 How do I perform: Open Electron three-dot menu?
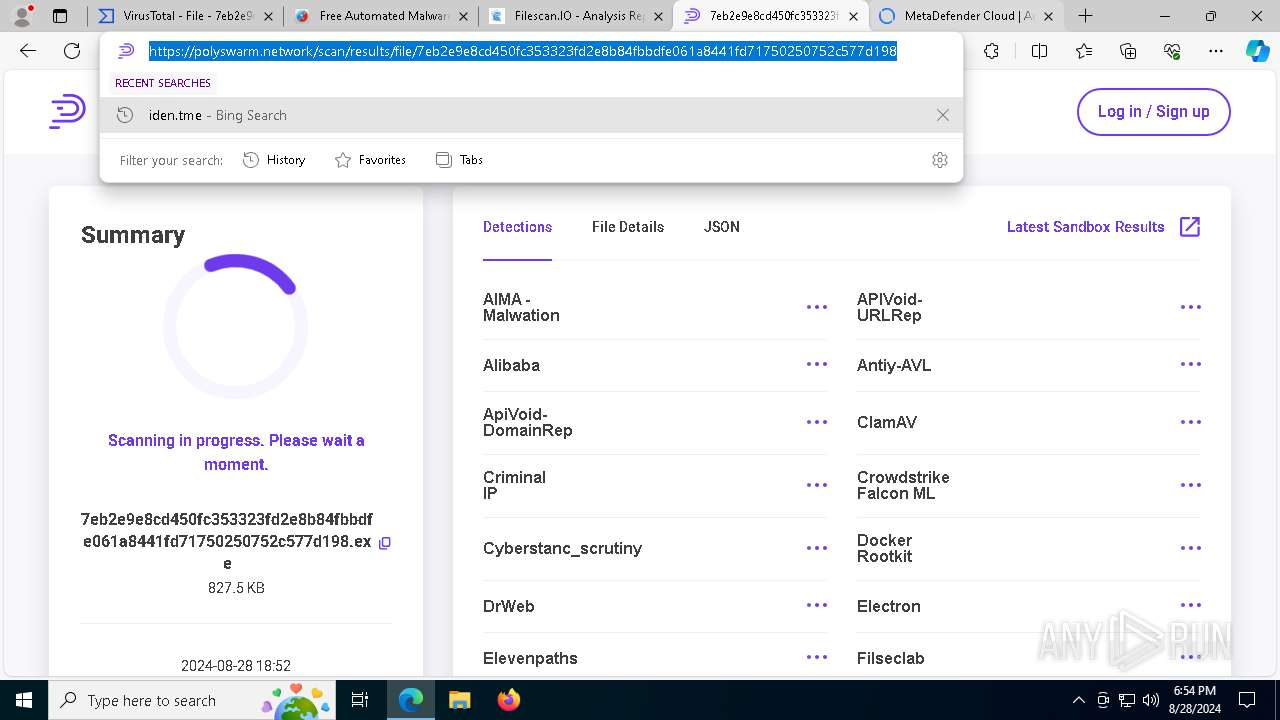click(x=1191, y=606)
